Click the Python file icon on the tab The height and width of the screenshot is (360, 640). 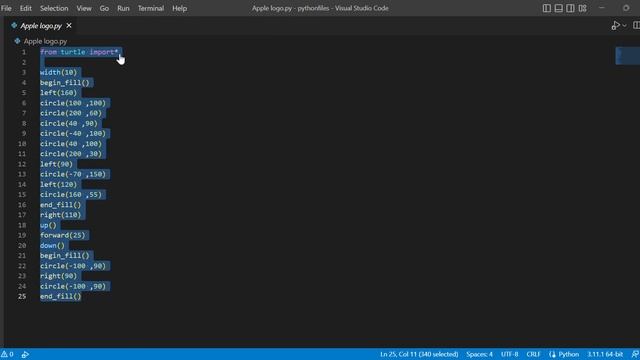14,25
